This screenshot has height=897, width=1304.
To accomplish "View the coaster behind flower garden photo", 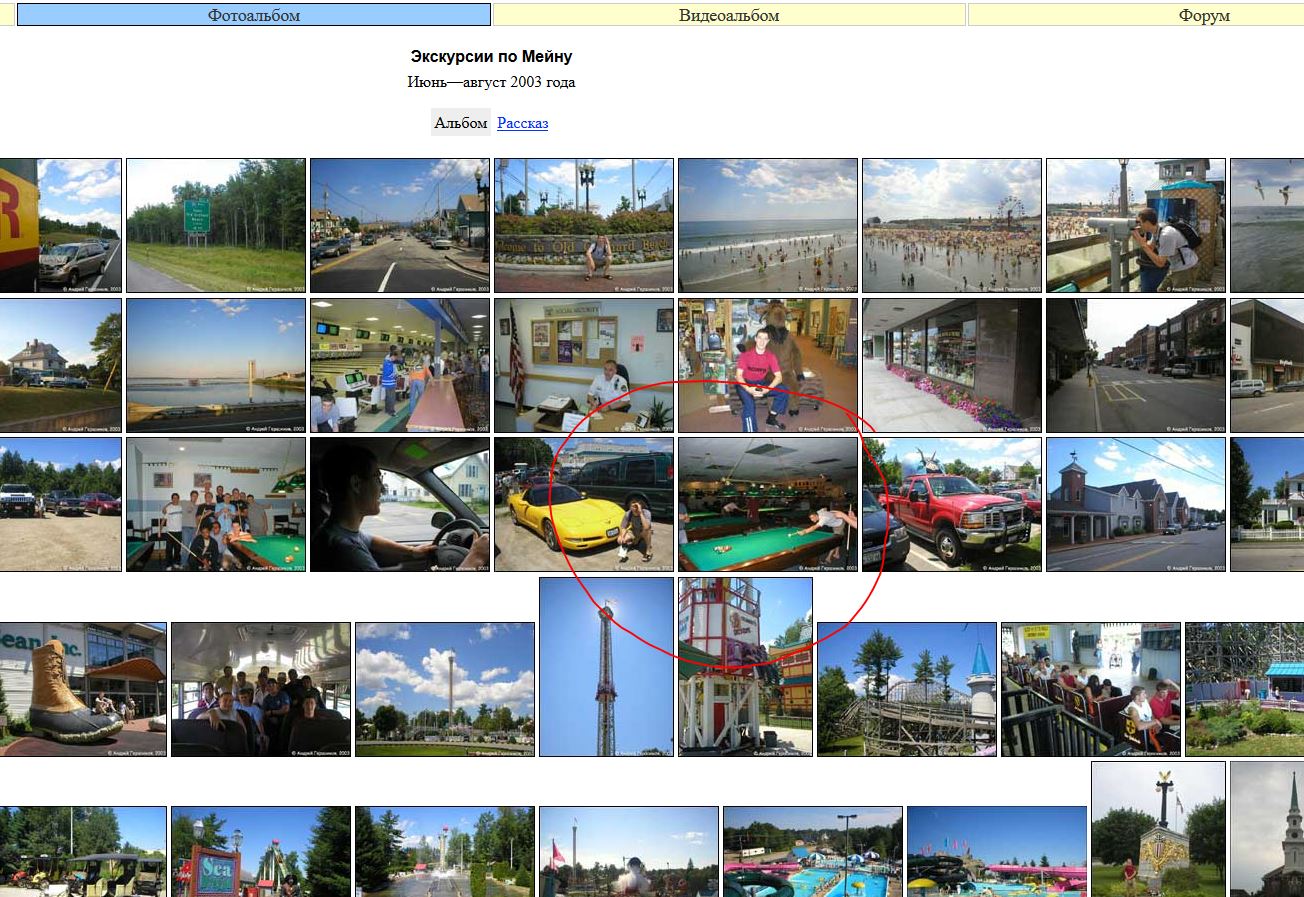I will coord(1245,689).
